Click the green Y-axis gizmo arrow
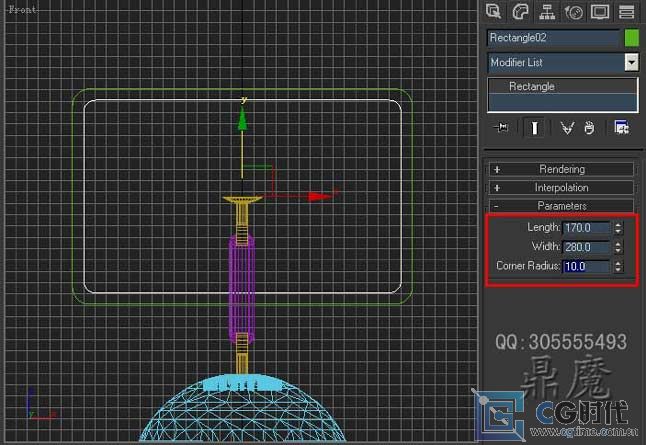The height and width of the screenshot is (445, 646). tap(242, 121)
